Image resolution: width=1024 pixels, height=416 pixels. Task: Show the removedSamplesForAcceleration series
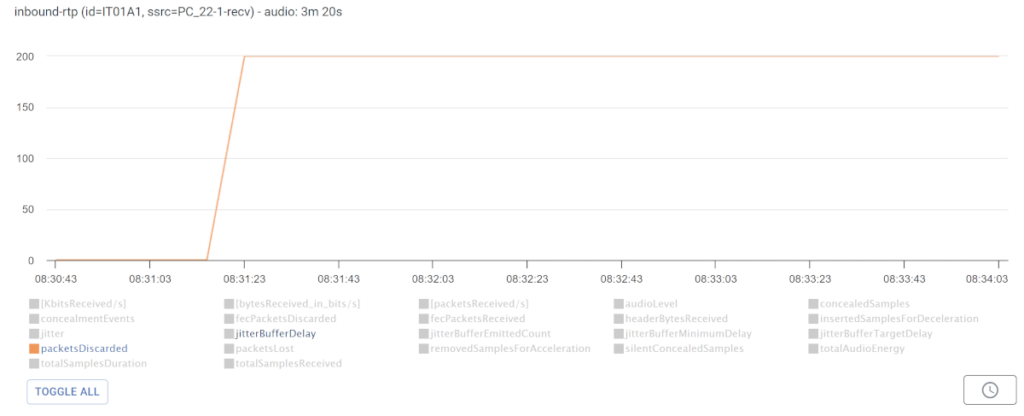pos(509,348)
